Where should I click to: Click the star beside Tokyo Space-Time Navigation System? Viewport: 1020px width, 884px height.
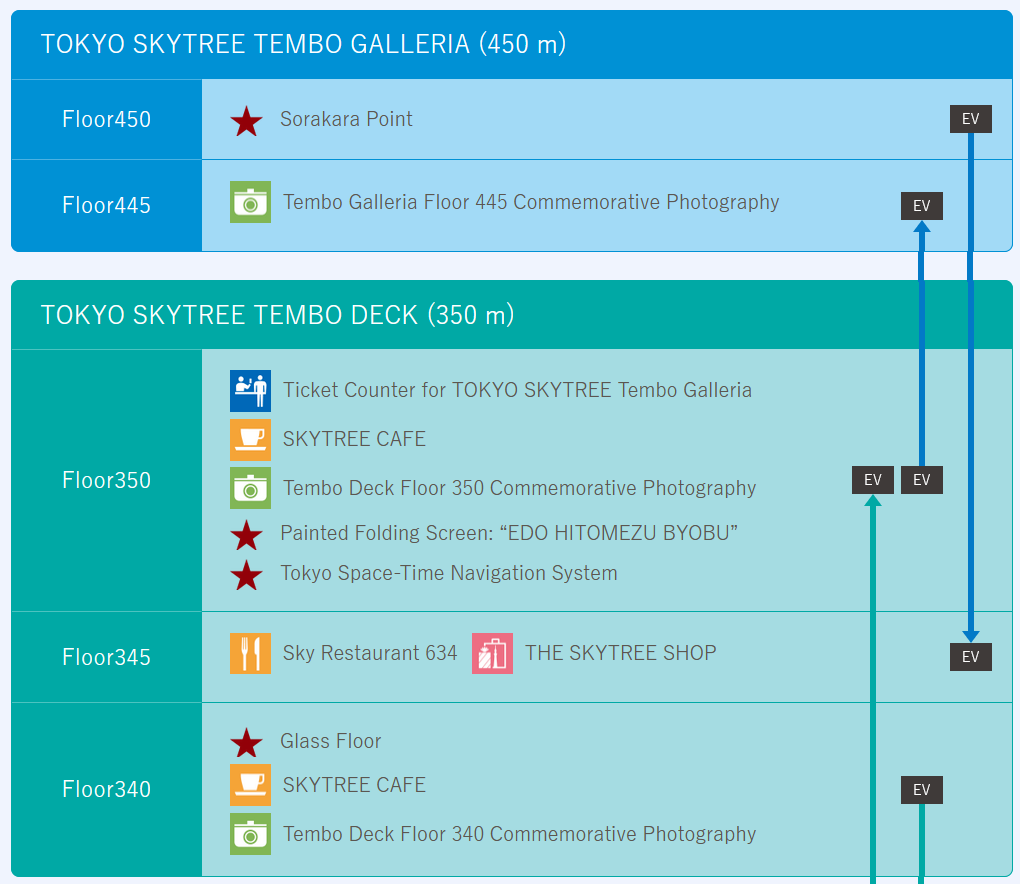(x=247, y=575)
